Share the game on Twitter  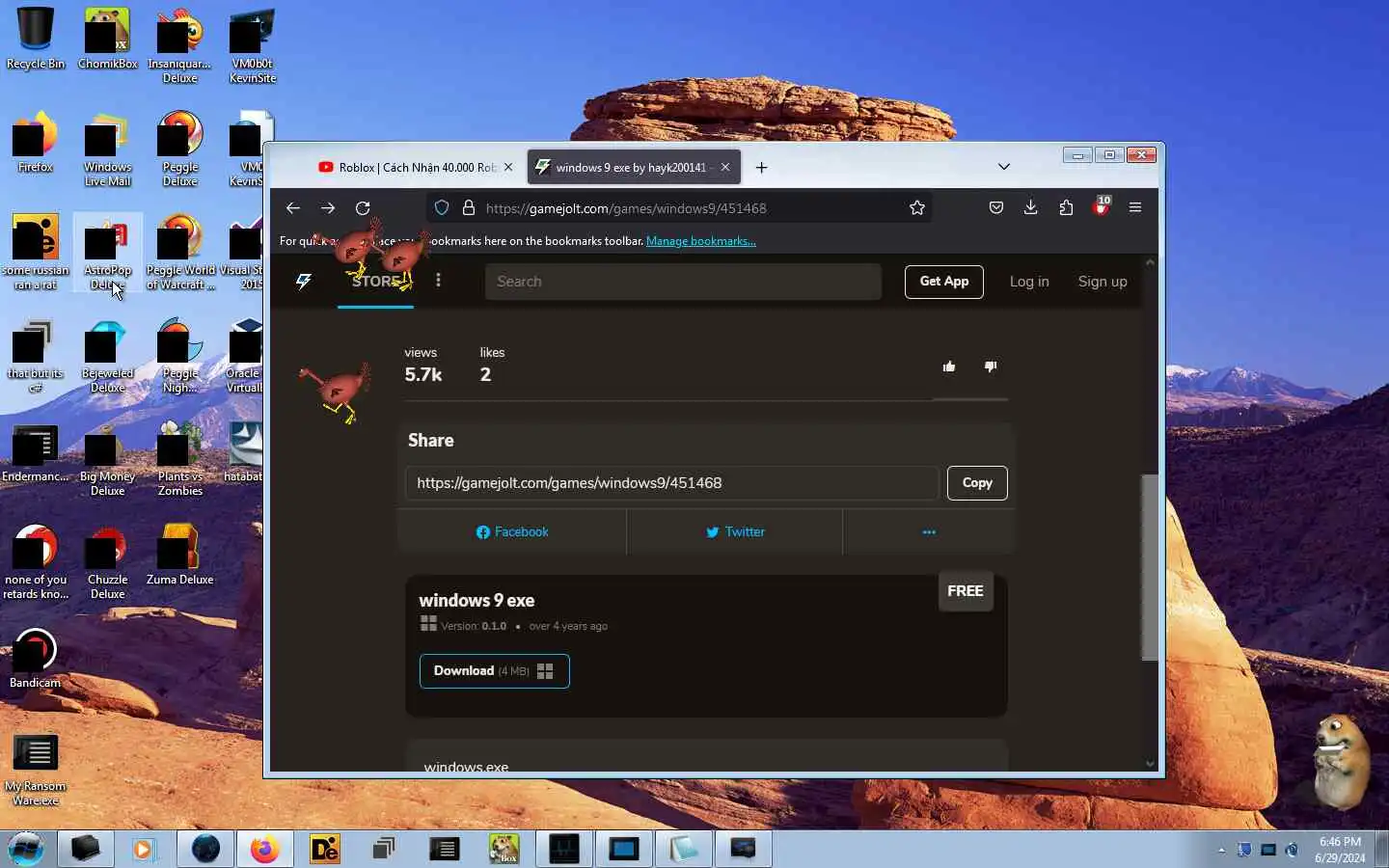click(735, 532)
